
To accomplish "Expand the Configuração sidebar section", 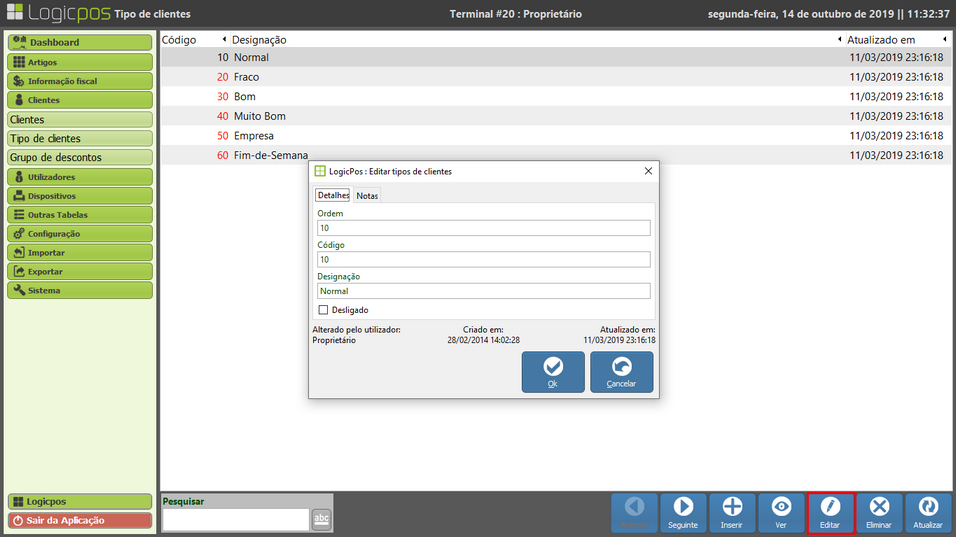I will 80,234.
